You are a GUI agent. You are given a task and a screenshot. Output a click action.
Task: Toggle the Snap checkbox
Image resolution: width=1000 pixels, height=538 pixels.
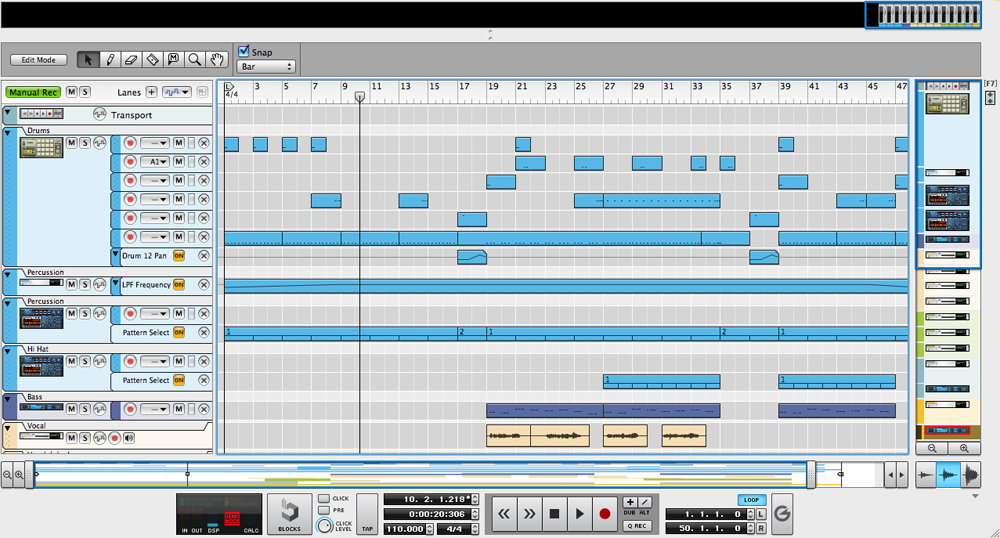(244, 51)
